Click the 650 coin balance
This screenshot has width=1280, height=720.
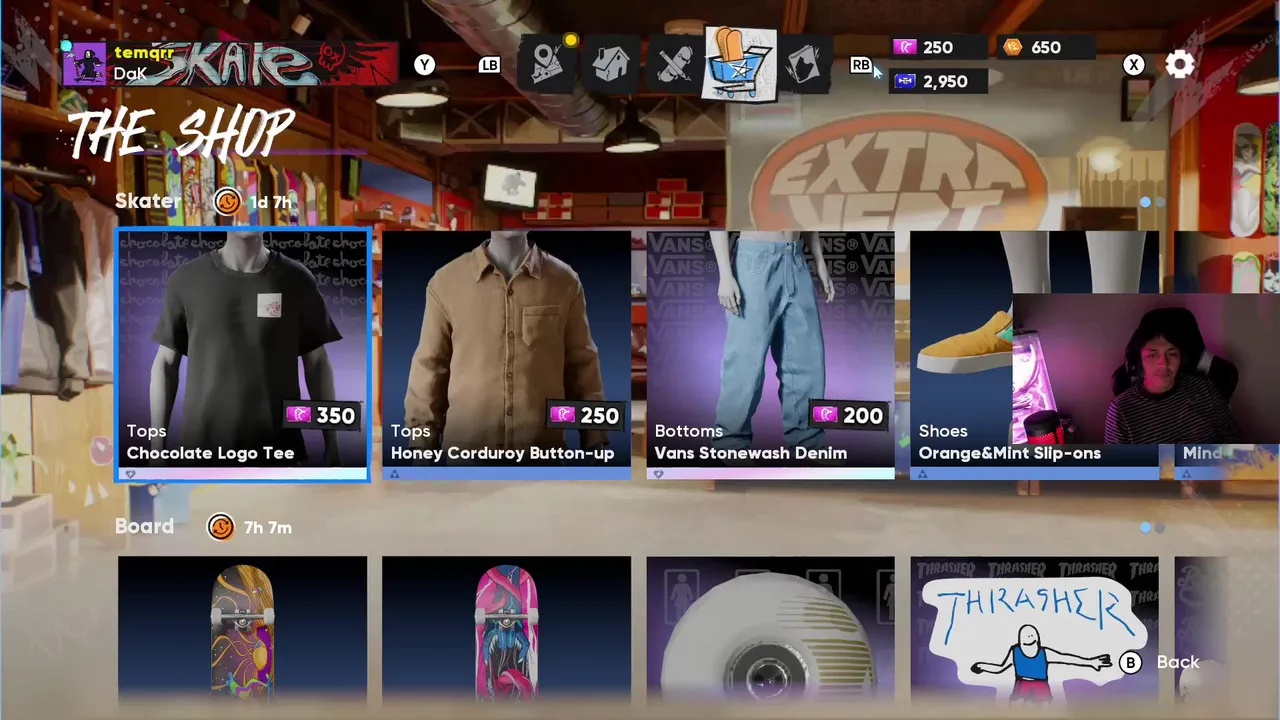[x=1046, y=47]
